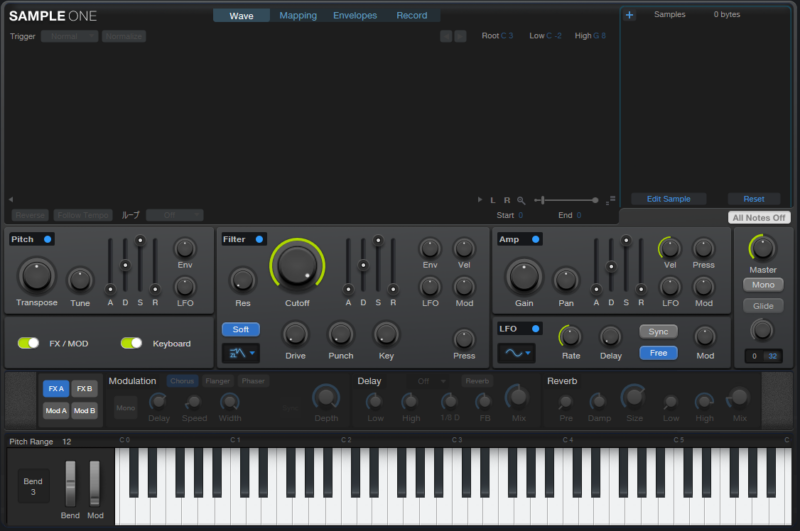Click the Transpose knob in Pitch section

36,274
